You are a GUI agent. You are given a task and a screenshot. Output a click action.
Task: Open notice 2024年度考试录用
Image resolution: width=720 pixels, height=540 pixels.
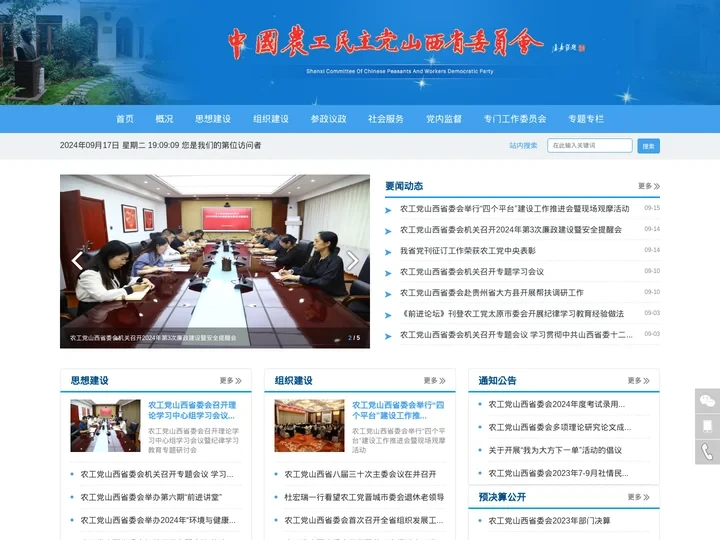[557, 405]
